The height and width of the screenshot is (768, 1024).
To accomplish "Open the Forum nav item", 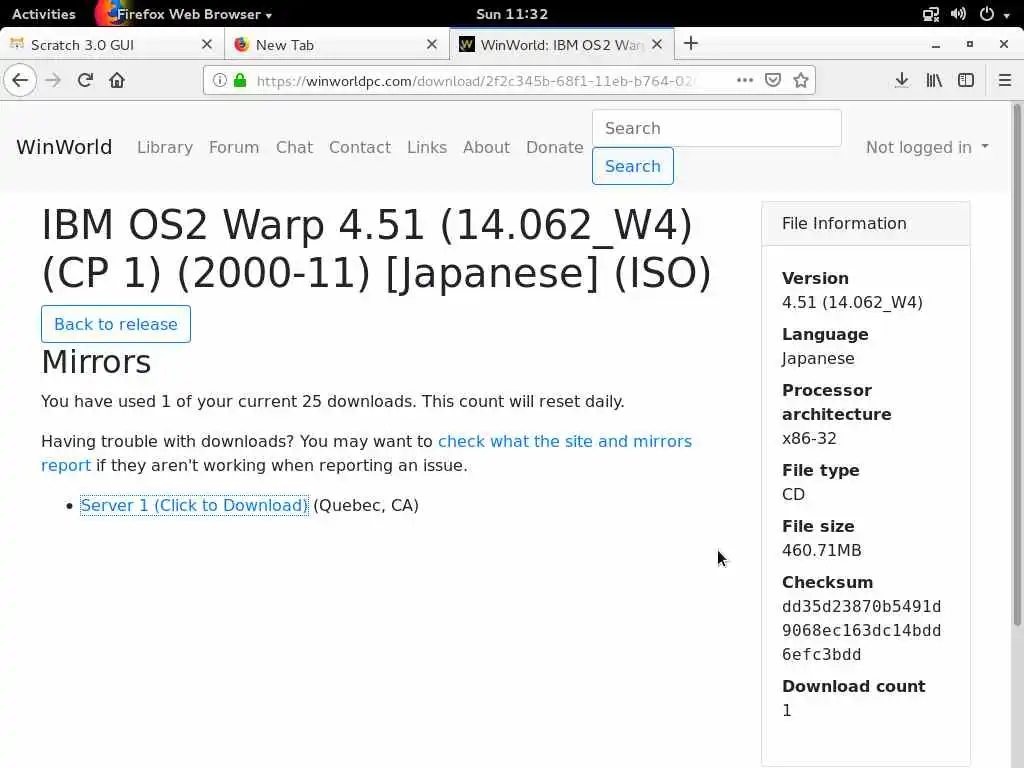I will (234, 147).
